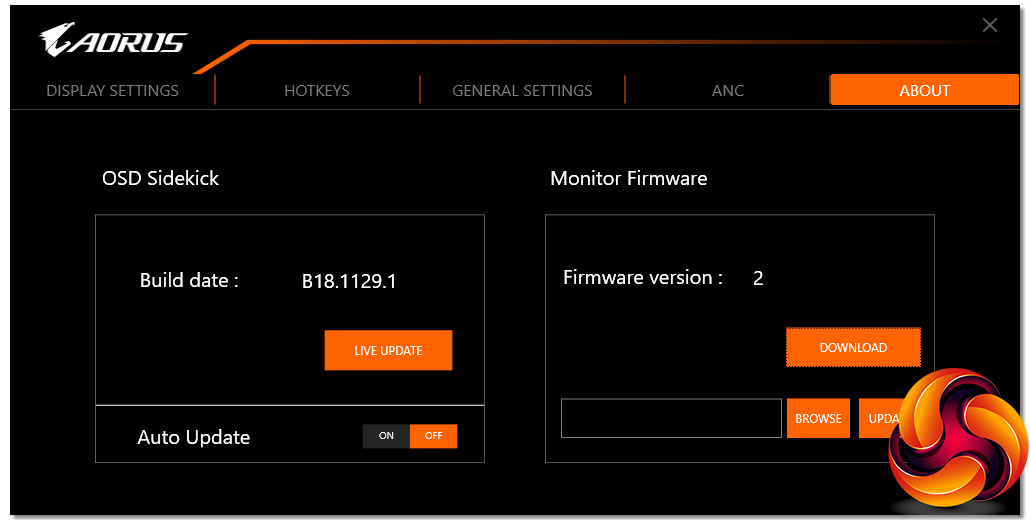Turn Auto Update on
This screenshot has height=520, width=1030.
[x=386, y=436]
